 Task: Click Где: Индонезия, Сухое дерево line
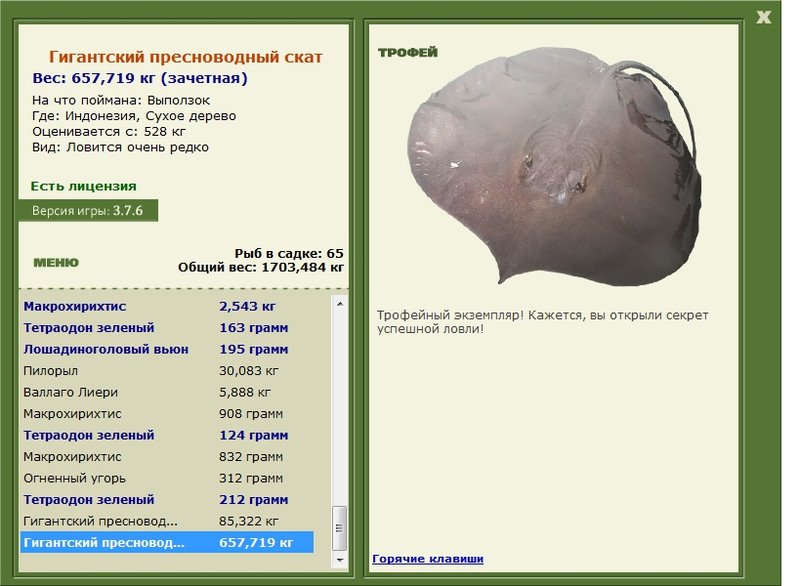pyautogui.click(x=134, y=116)
